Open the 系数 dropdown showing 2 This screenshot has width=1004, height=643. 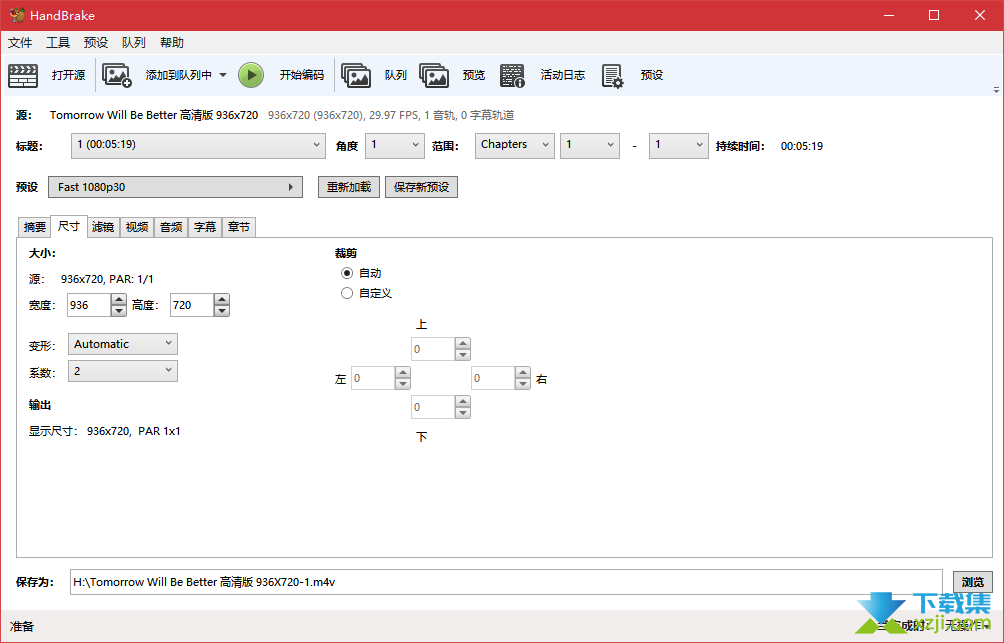click(123, 371)
